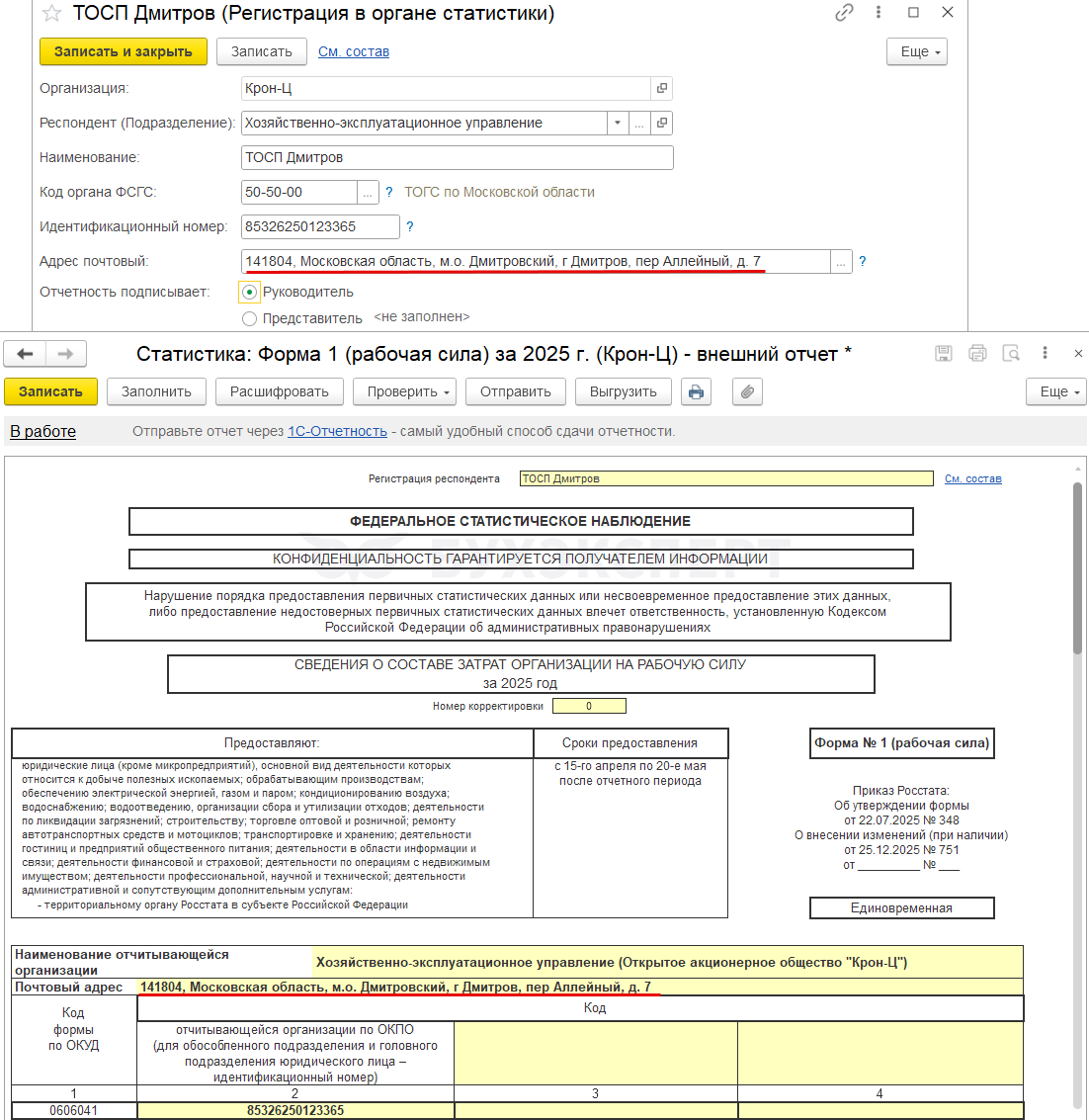Copy link icon in ТОСП Дмитров title bar
Viewport: 1089px width, 1120px height.
[x=844, y=13]
